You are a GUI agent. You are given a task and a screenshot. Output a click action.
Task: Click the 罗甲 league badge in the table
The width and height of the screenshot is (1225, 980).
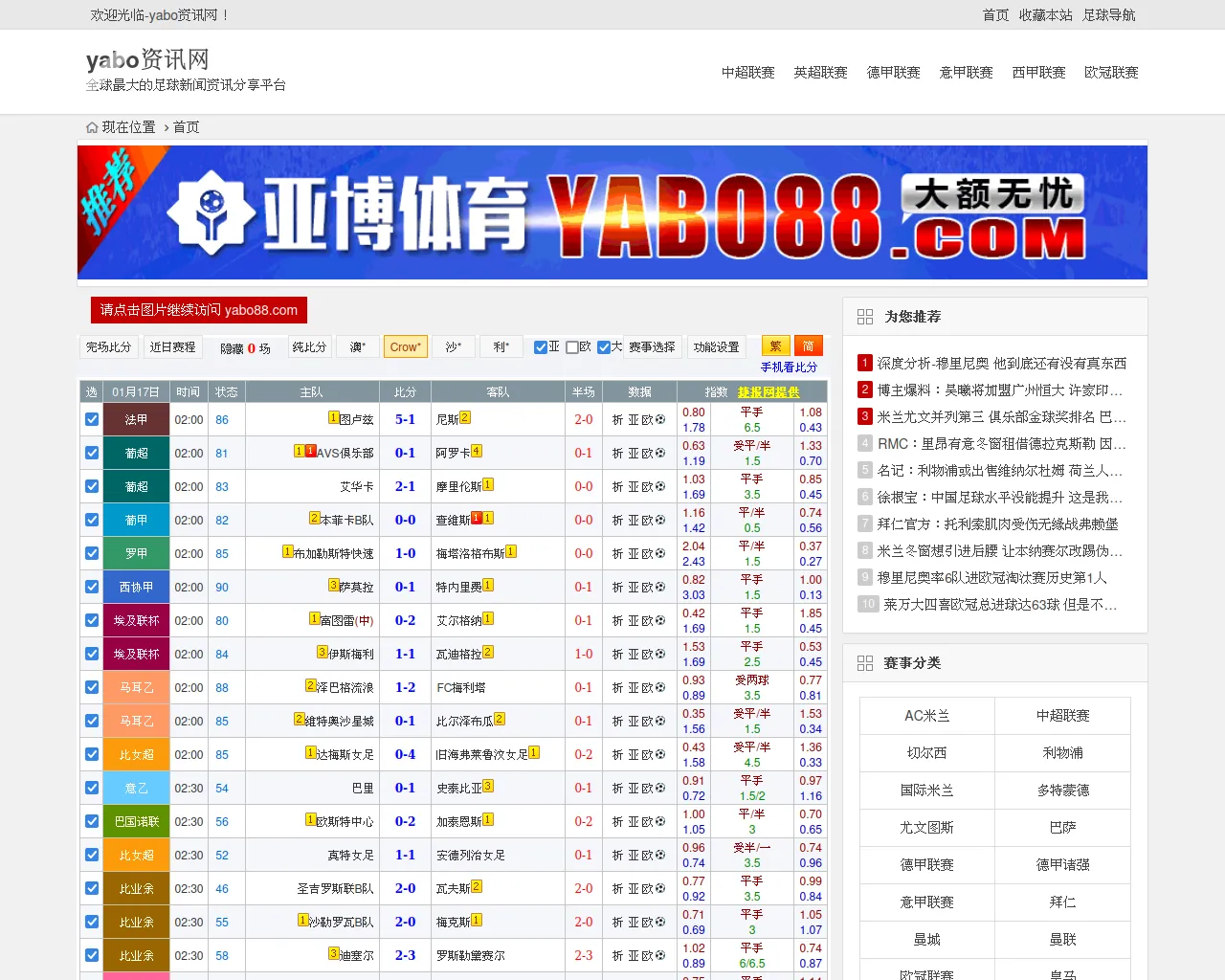click(136, 553)
